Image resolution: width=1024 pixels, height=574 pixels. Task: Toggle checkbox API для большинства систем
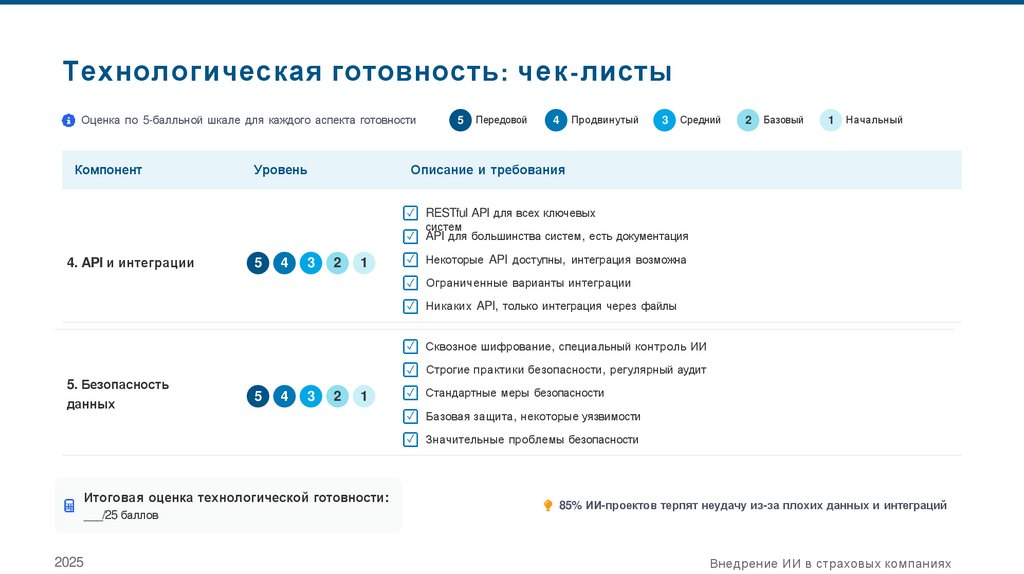pyautogui.click(x=410, y=236)
